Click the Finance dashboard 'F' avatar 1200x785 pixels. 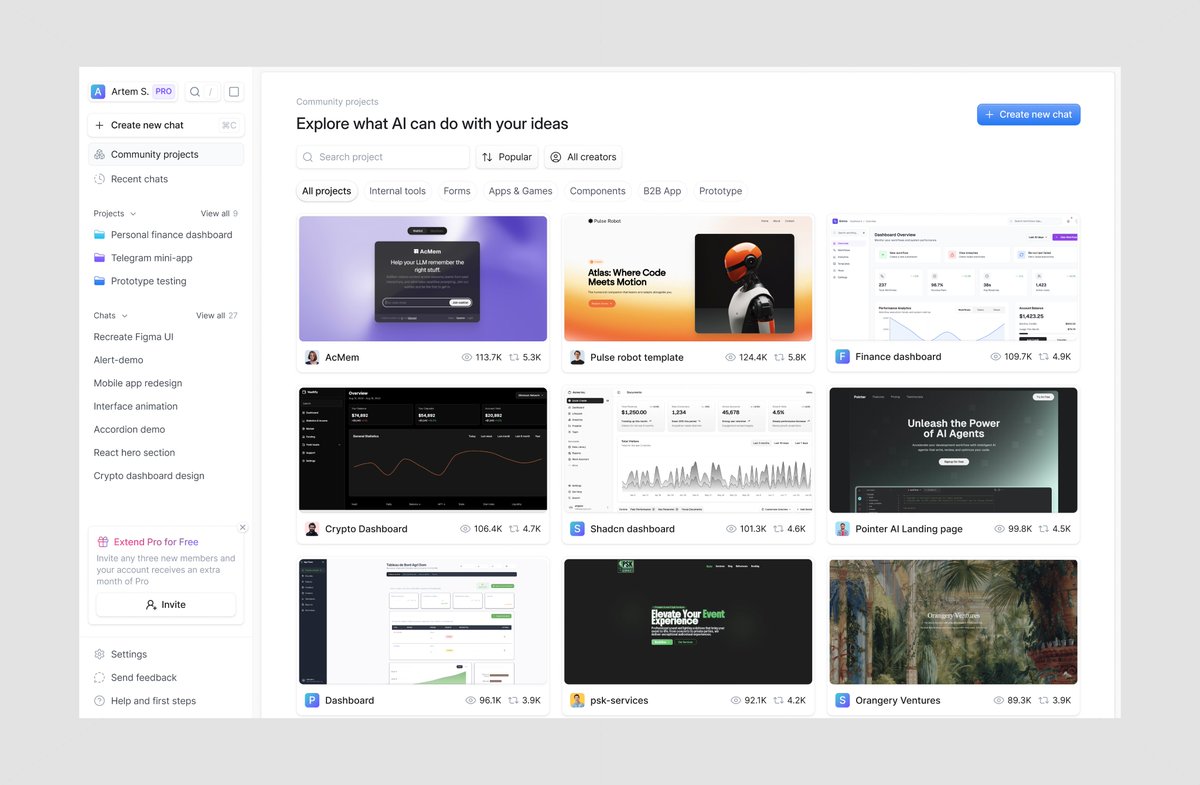coord(842,357)
